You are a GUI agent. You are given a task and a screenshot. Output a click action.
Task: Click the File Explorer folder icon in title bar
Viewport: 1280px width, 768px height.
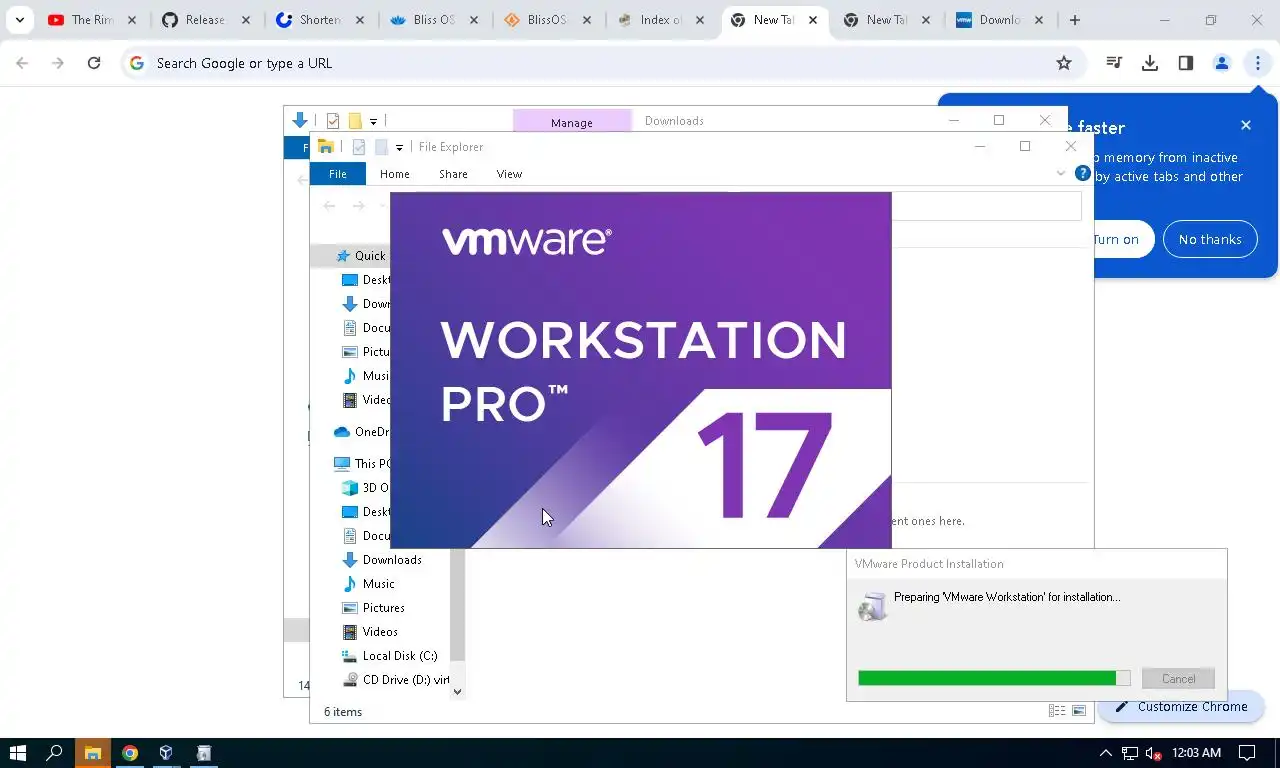point(325,147)
